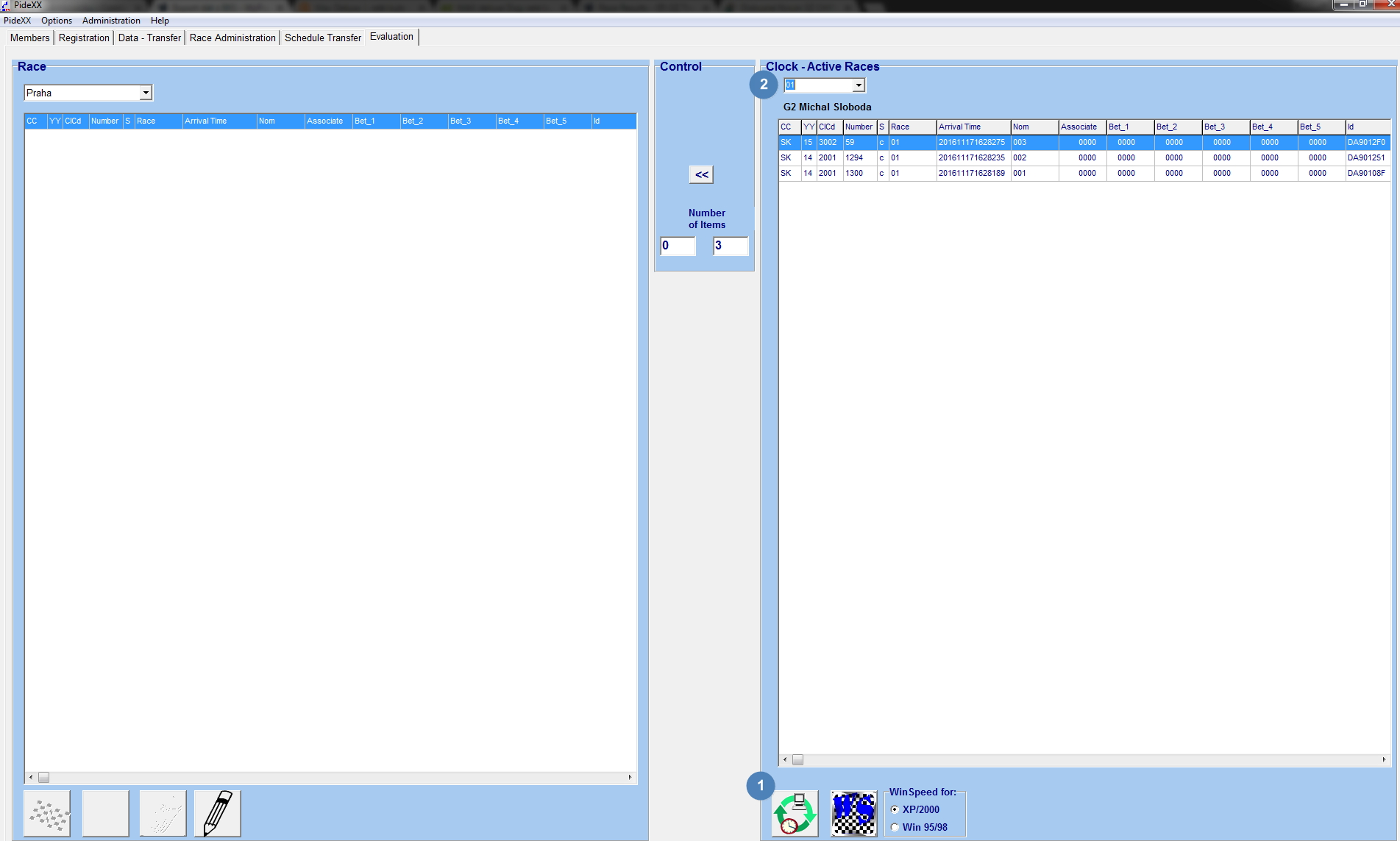Open the Praha race dropdown
Screen dimensions: 1400x841
coord(146,93)
